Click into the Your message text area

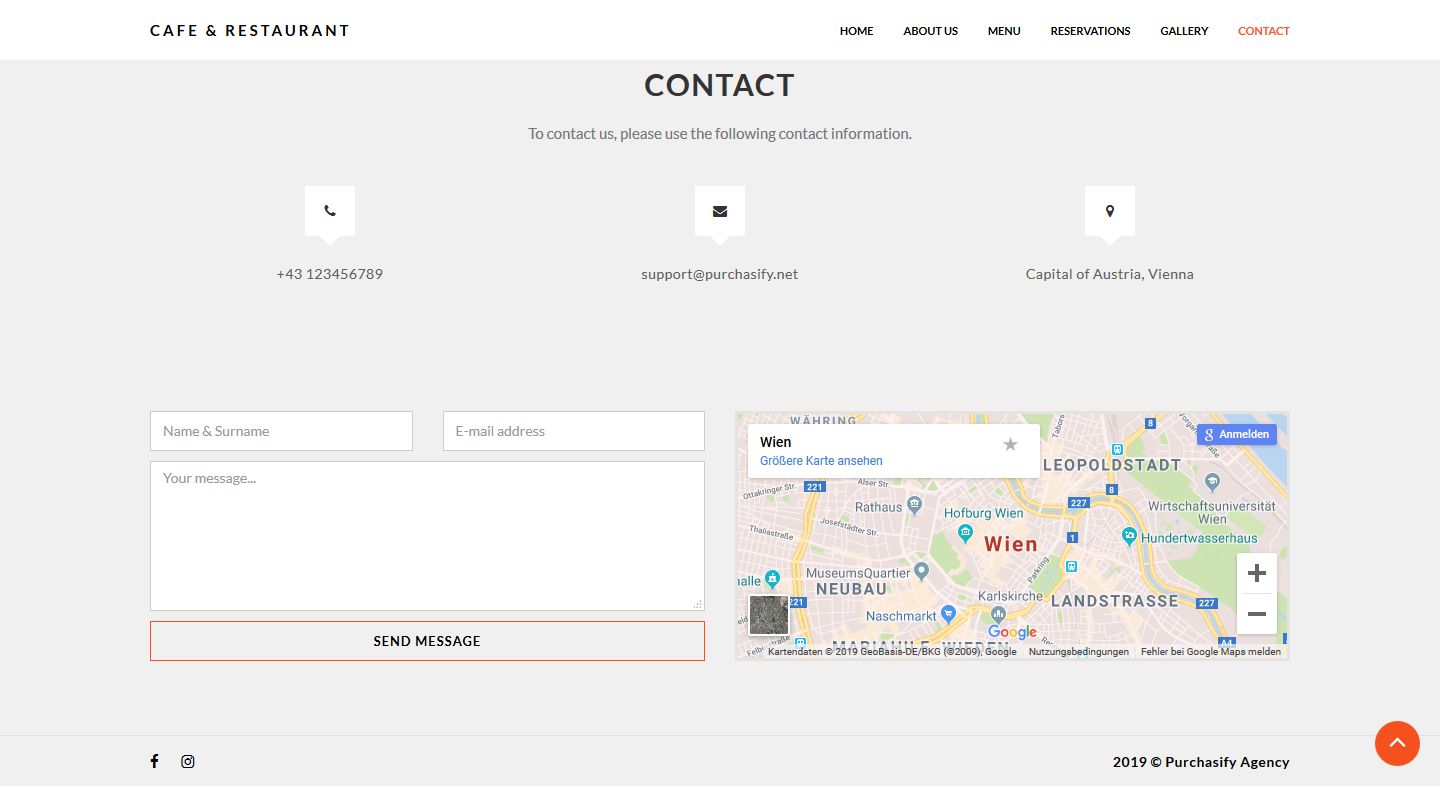[x=427, y=535]
